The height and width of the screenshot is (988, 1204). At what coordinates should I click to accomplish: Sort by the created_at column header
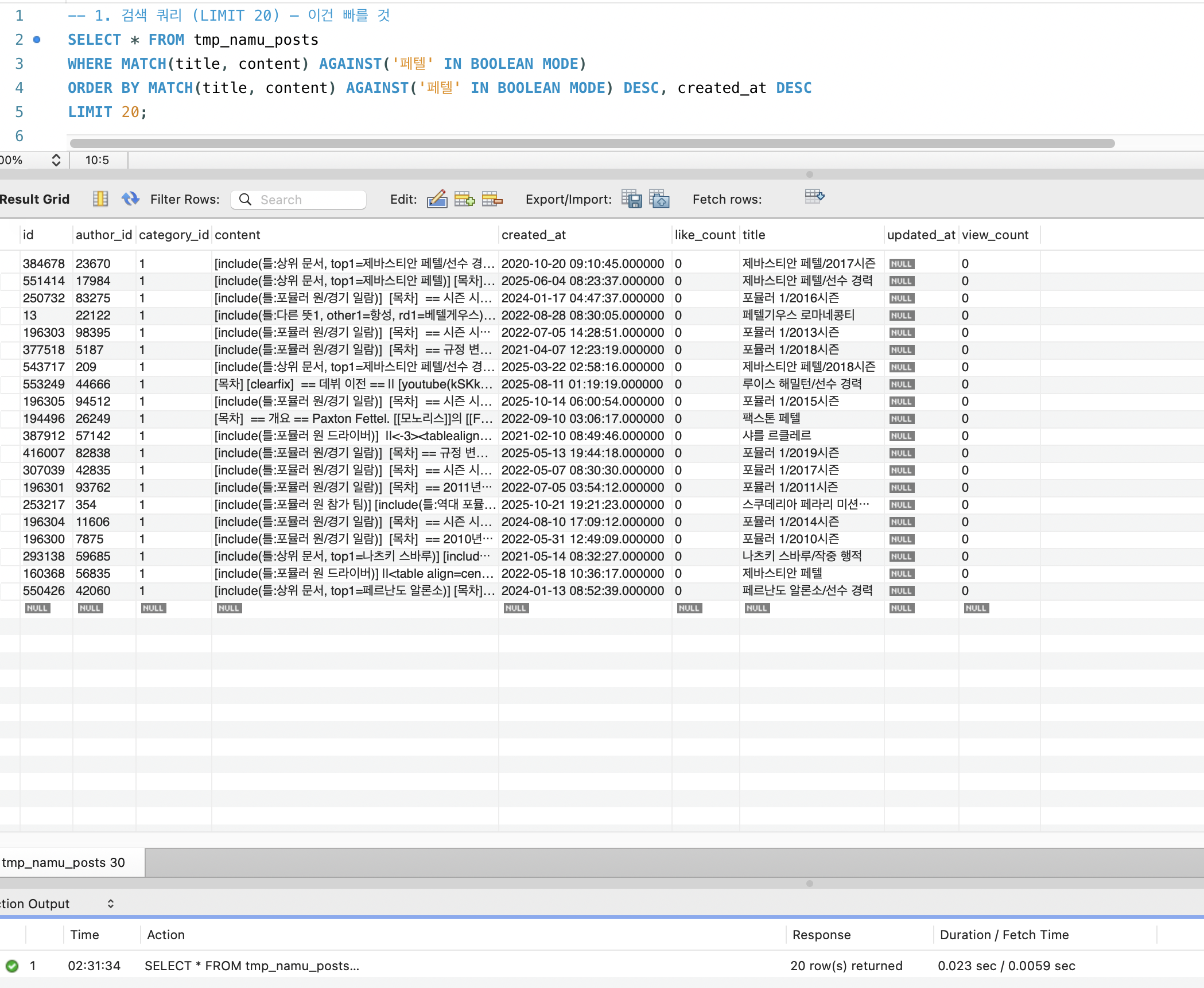[x=534, y=235]
